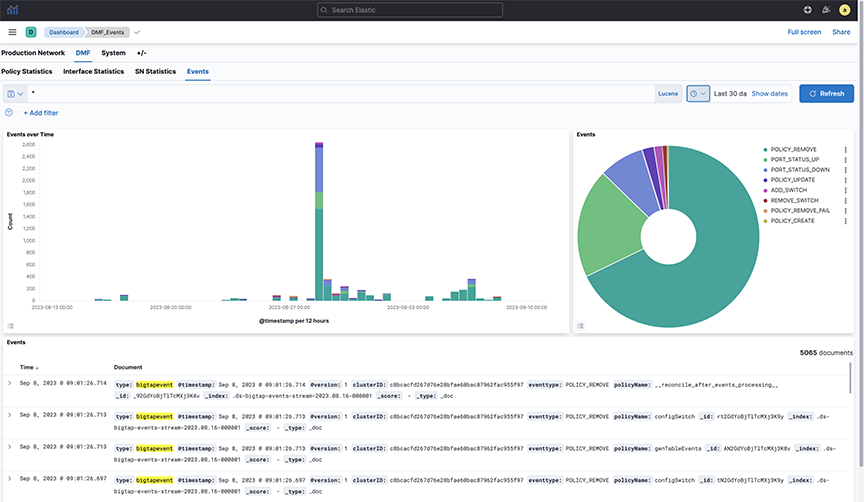Expand the 09:01:26.697 event row

tap(9, 478)
